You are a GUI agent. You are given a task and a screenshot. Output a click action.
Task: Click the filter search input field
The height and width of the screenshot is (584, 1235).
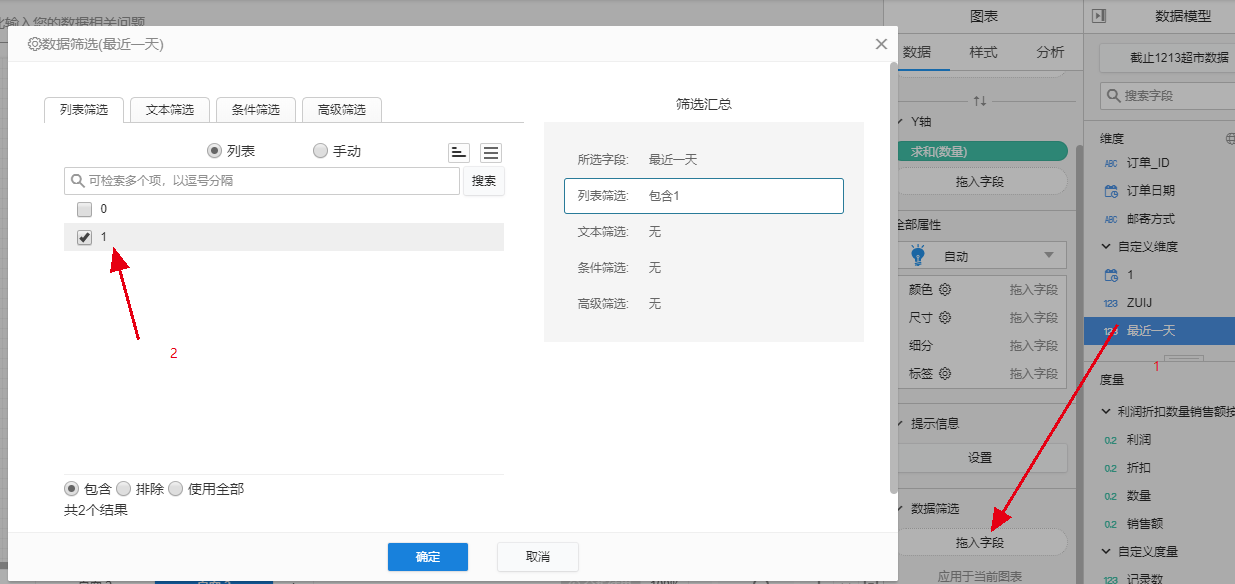262,181
